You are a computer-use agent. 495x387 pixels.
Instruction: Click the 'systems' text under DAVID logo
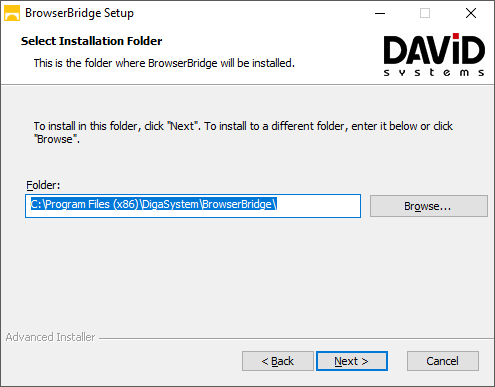coord(434,72)
